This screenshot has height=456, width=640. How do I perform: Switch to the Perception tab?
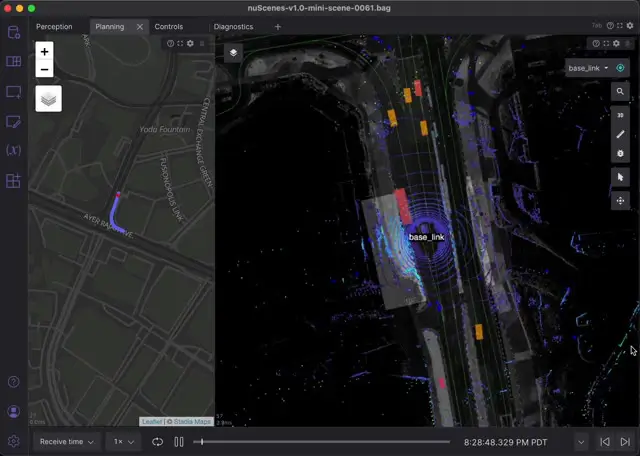[54, 27]
